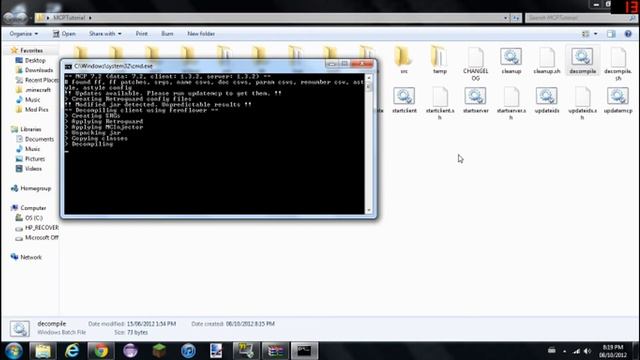Click Print in the Explorer toolbar
The image size is (640, 360).
(x=142, y=34)
